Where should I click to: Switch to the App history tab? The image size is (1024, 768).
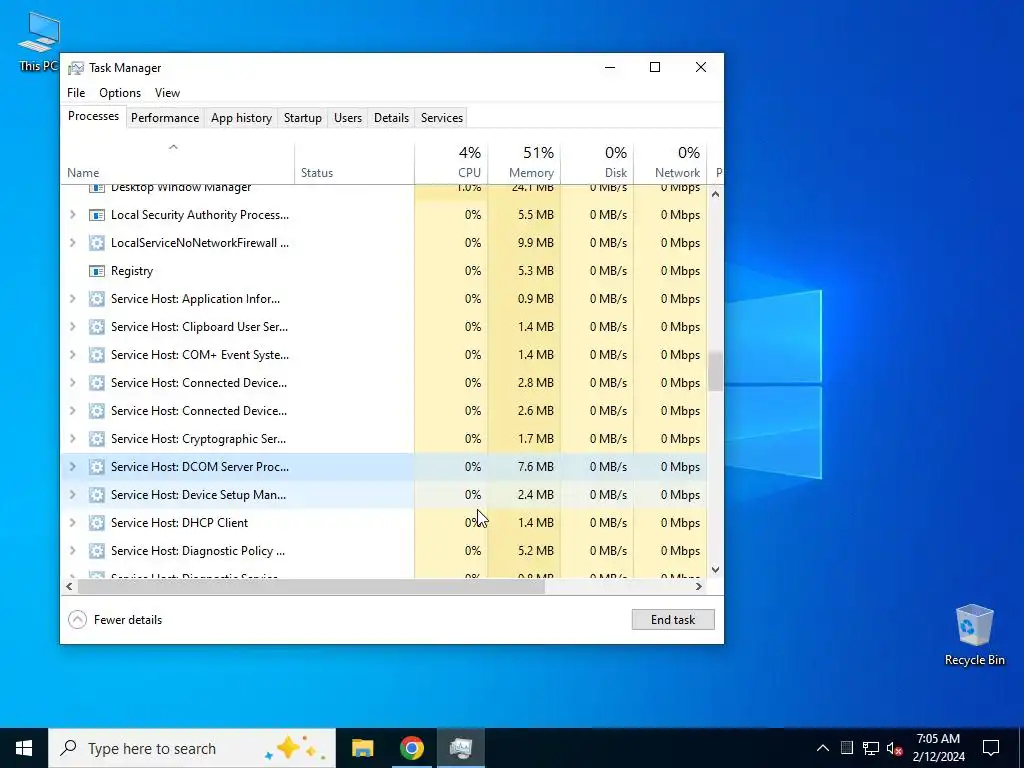(241, 118)
